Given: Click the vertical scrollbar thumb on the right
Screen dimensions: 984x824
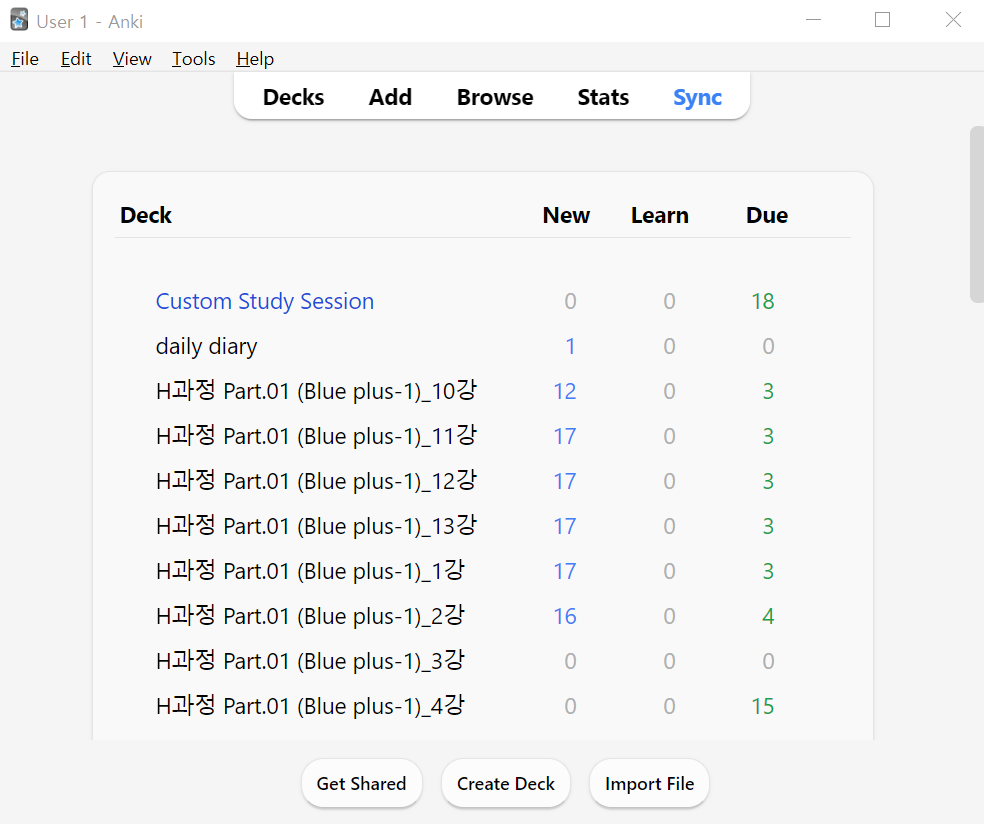Looking at the screenshot, I should pos(977,215).
